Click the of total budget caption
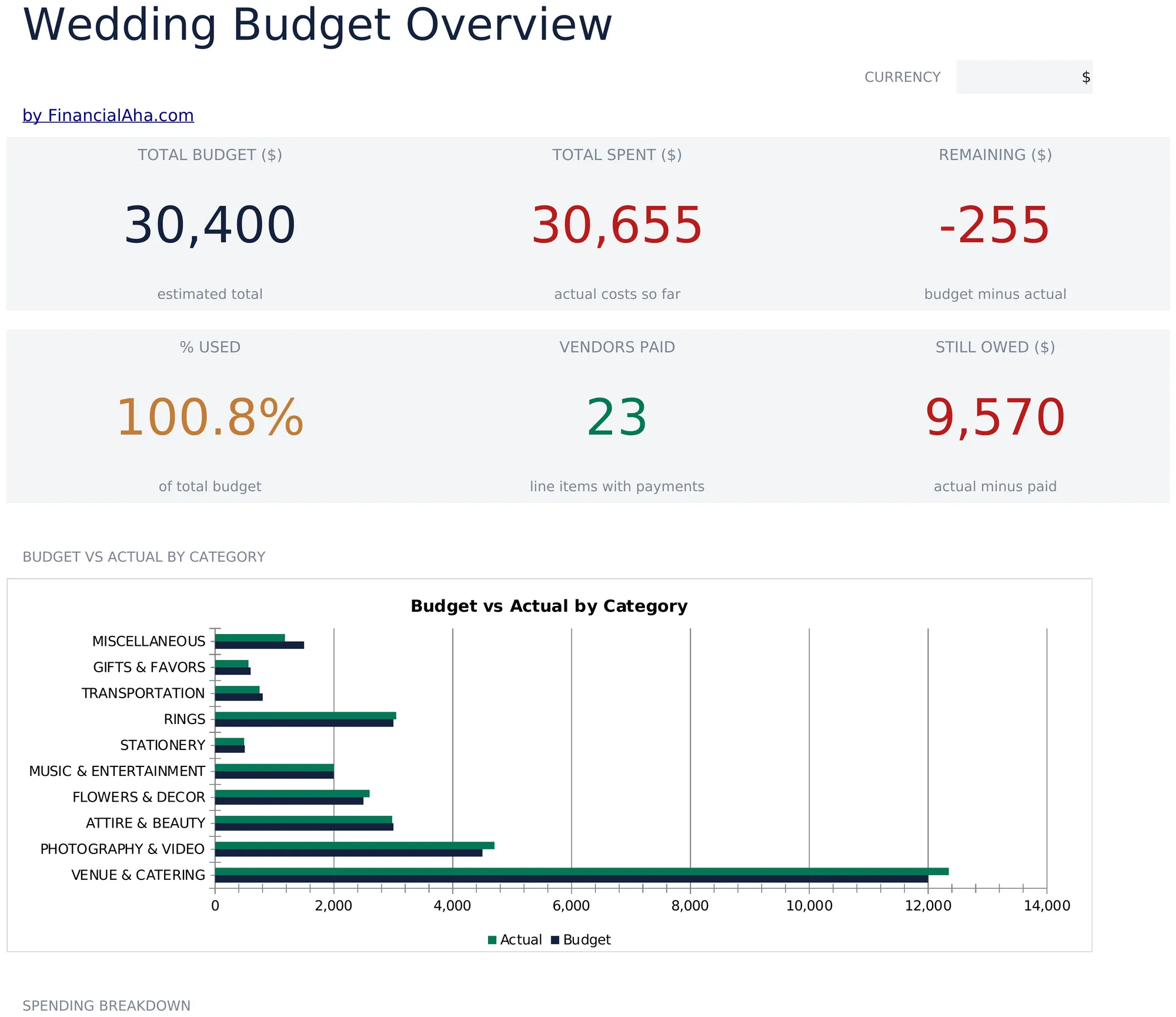 pos(210,486)
